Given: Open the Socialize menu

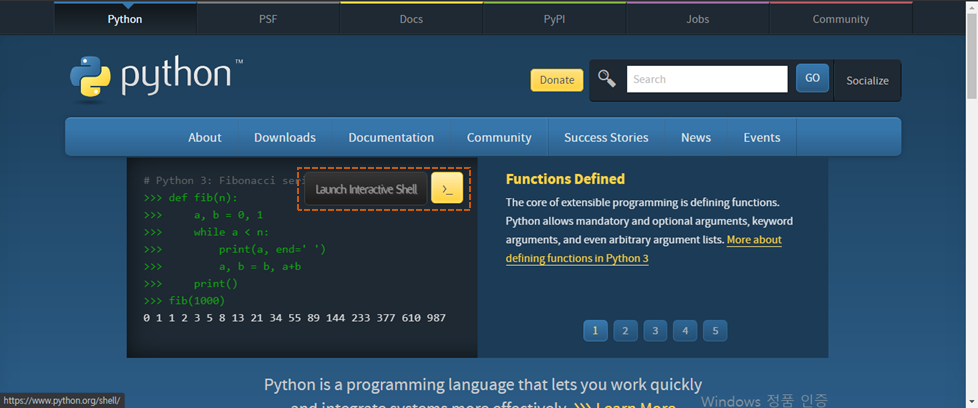Looking at the screenshot, I should click(x=867, y=80).
